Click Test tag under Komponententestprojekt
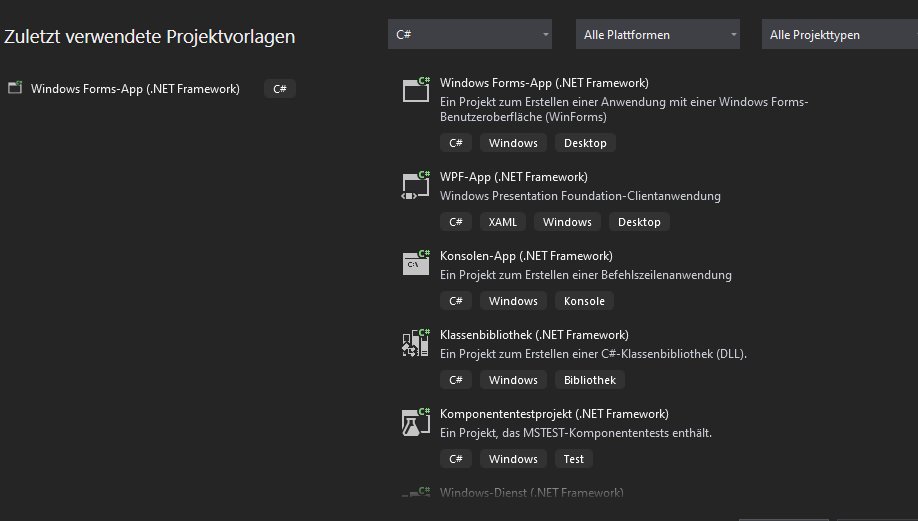 [574, 459]
